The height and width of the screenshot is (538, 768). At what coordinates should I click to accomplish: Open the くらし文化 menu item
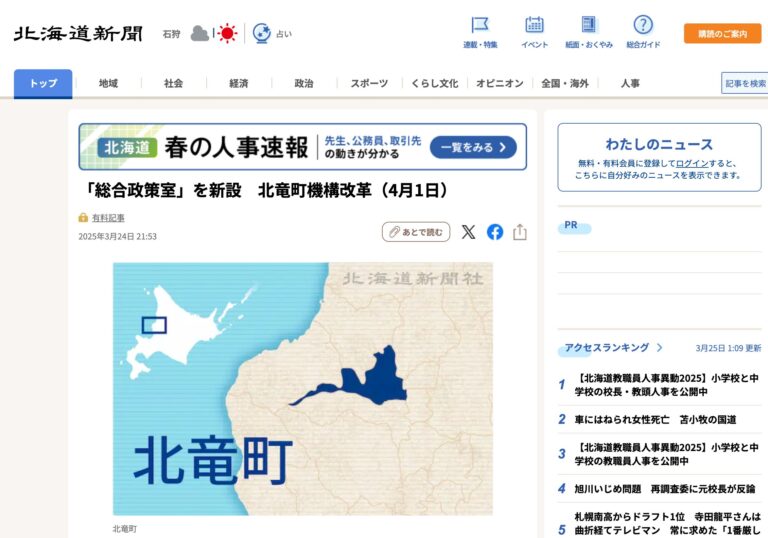click(435, 84)
